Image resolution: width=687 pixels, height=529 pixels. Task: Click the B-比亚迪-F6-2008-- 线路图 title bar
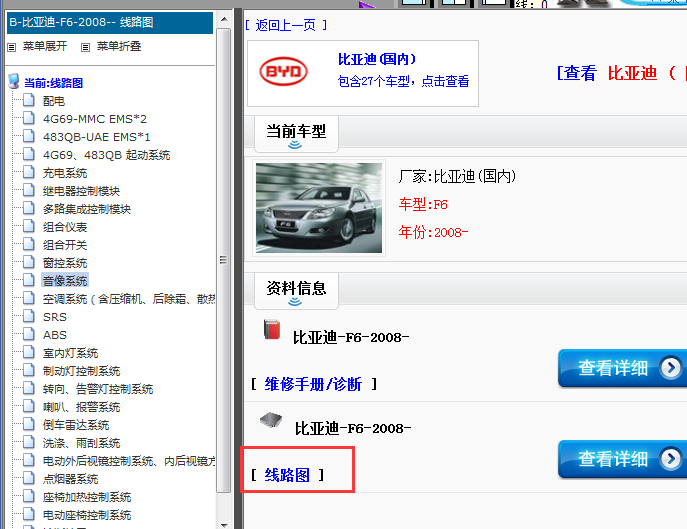[110, 22]
